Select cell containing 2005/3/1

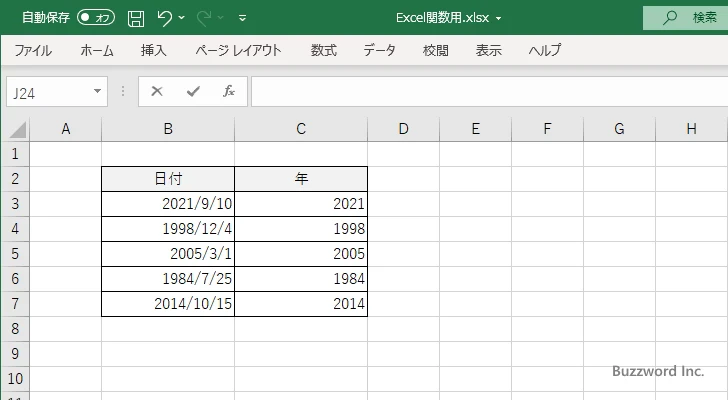click(168, 254)
